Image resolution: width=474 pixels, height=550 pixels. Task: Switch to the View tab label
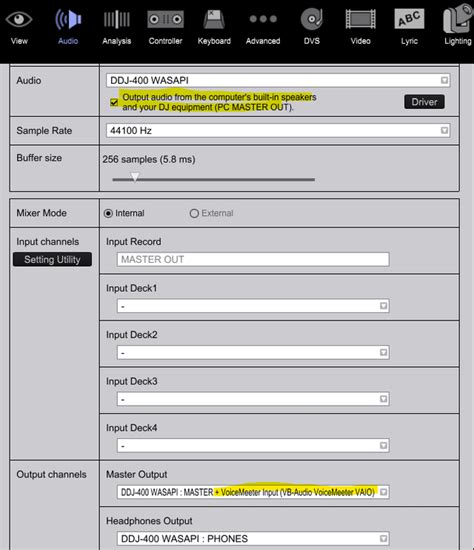(x=19, y=41)
